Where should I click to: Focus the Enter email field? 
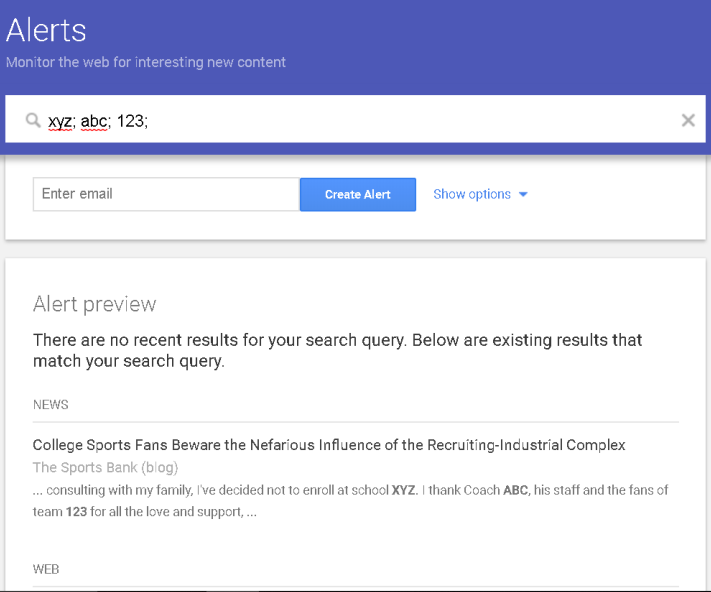pos(166,194)
